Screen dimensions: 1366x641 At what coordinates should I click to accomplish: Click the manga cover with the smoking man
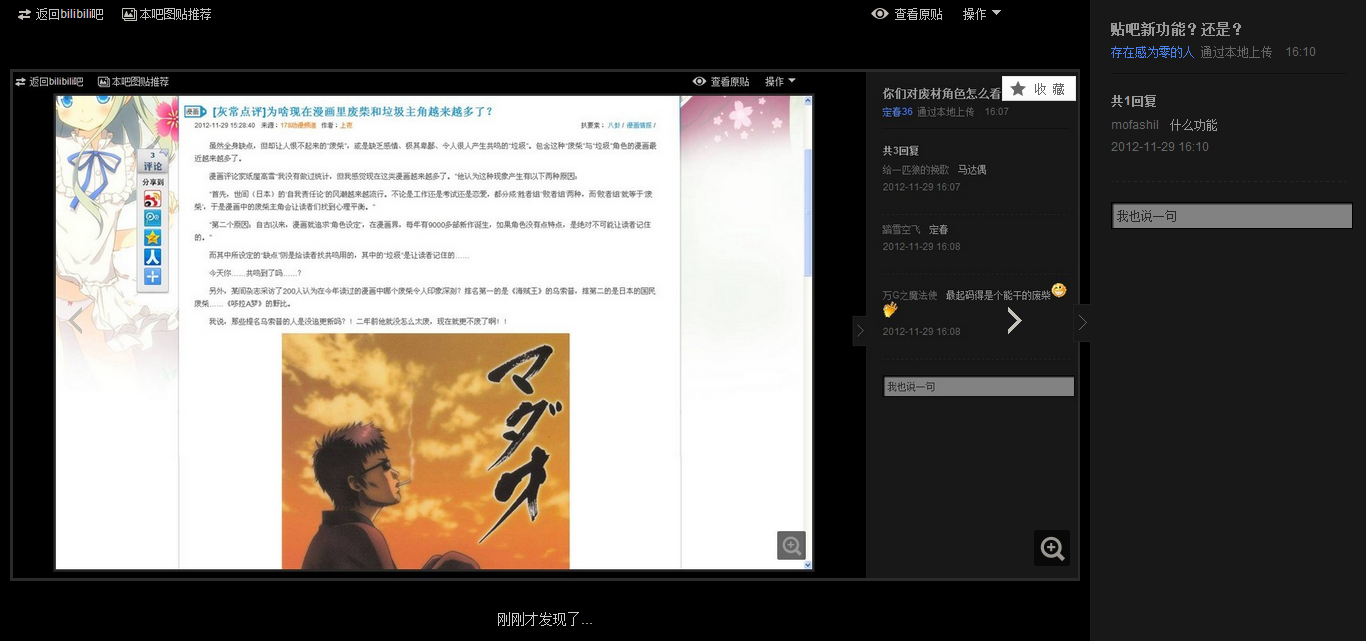(425, 451)
